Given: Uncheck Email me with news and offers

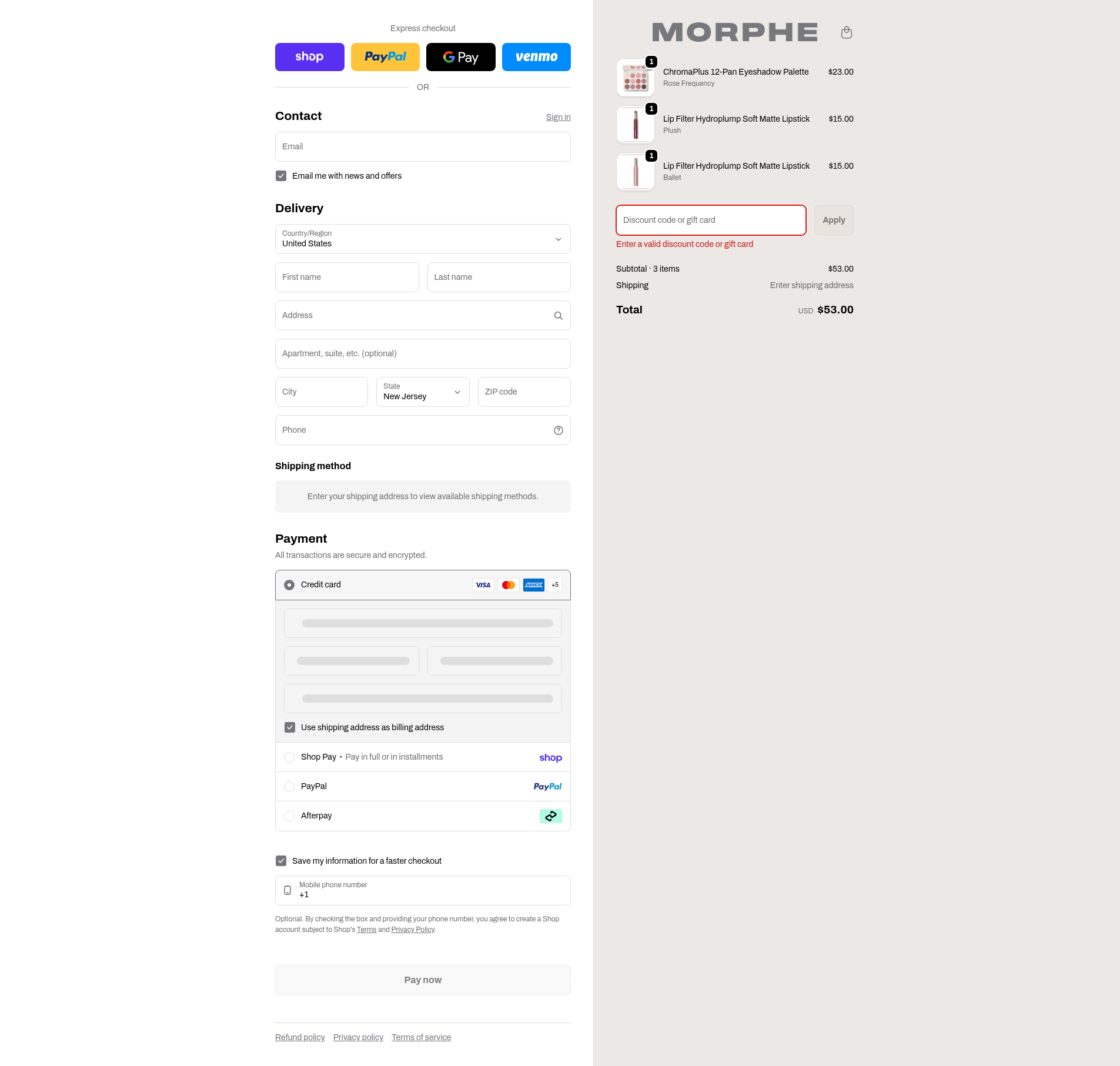Looking at the screenshot, I should click(x=281, y=176).
